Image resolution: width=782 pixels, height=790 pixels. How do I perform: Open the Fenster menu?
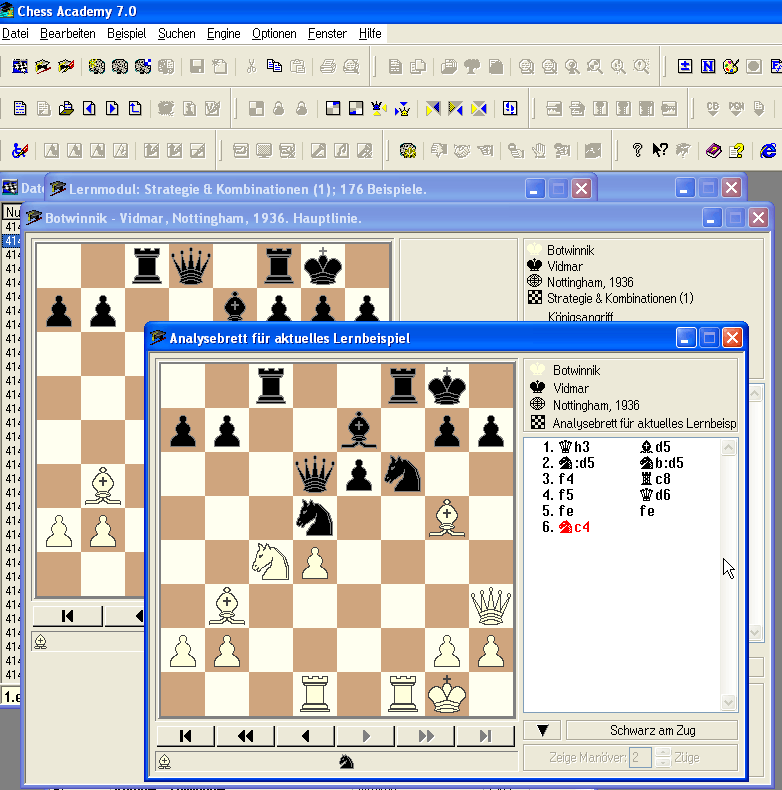[327, 34]
